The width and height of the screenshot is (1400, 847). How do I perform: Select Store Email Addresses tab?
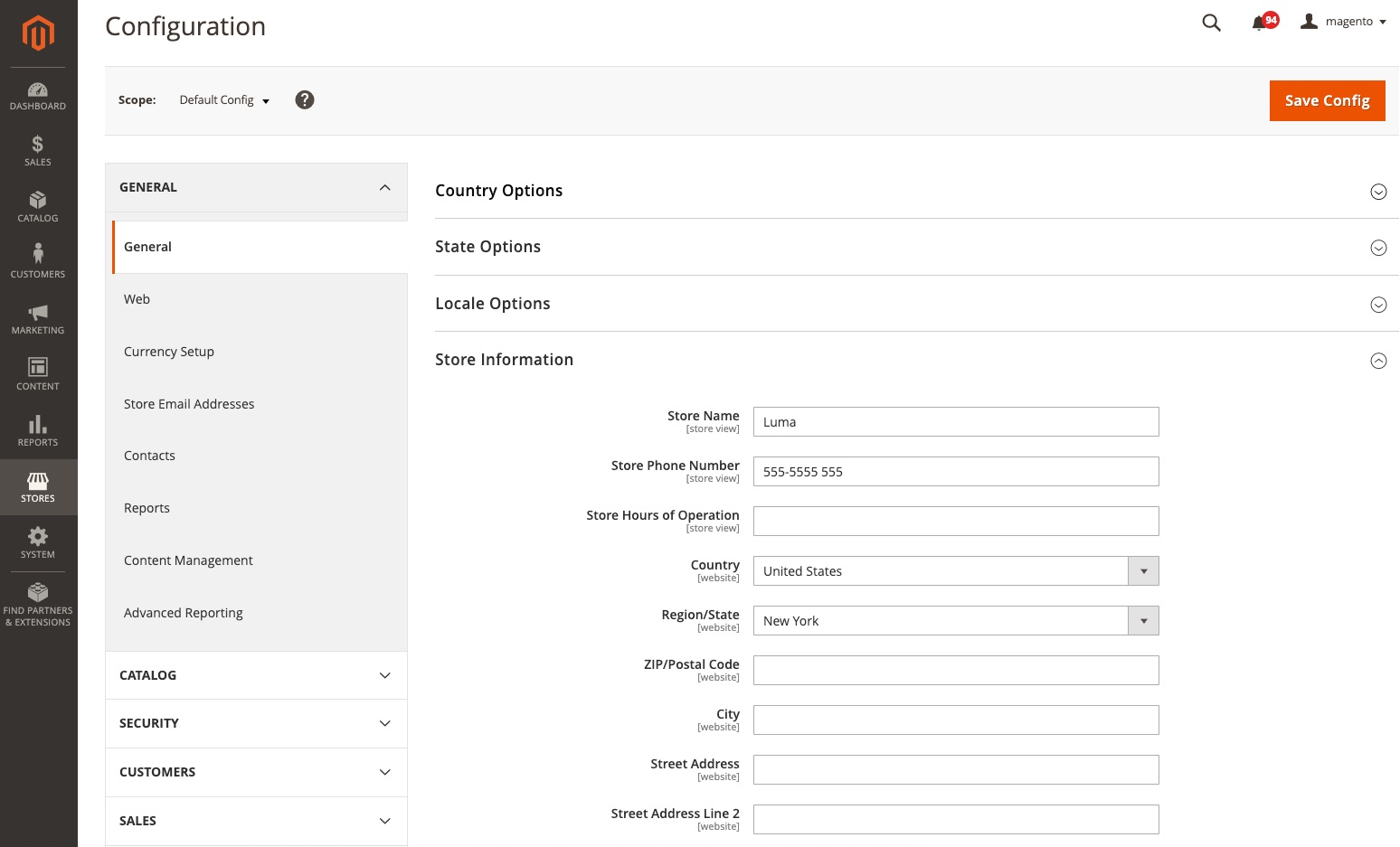(x=189, y=404)
